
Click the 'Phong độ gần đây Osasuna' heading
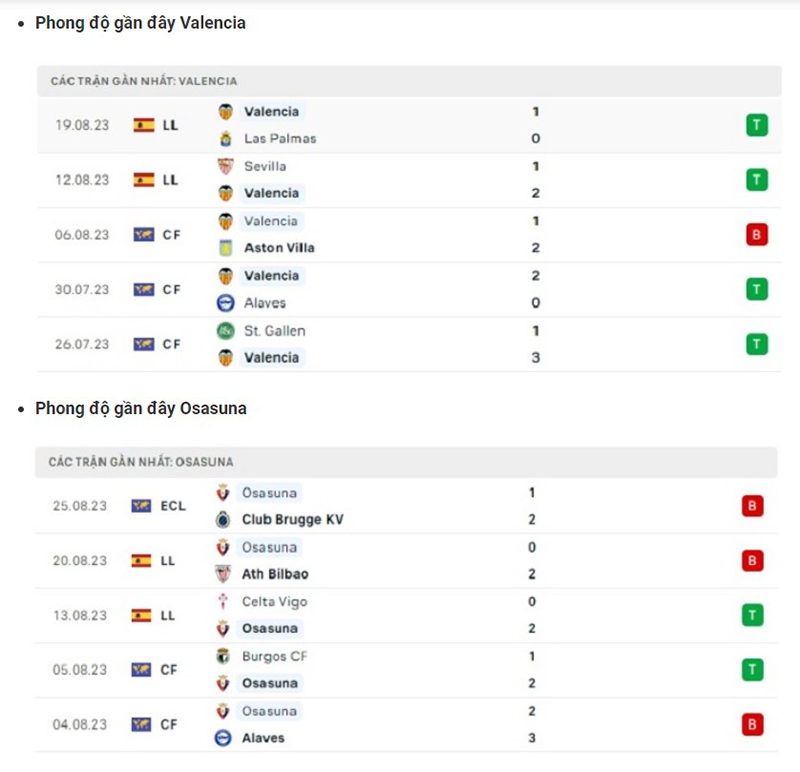[x=141, y=408]
